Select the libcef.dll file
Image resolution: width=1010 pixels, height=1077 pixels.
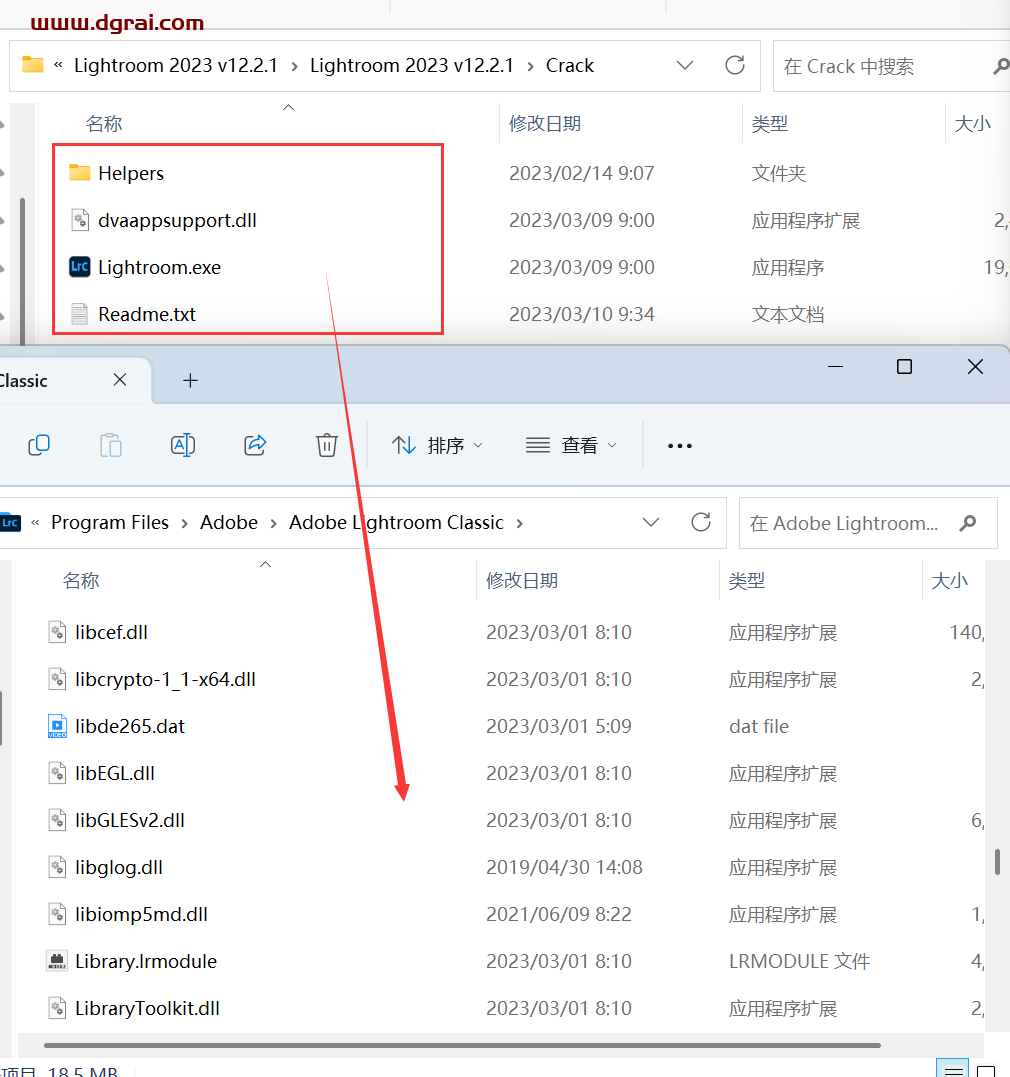111,632
